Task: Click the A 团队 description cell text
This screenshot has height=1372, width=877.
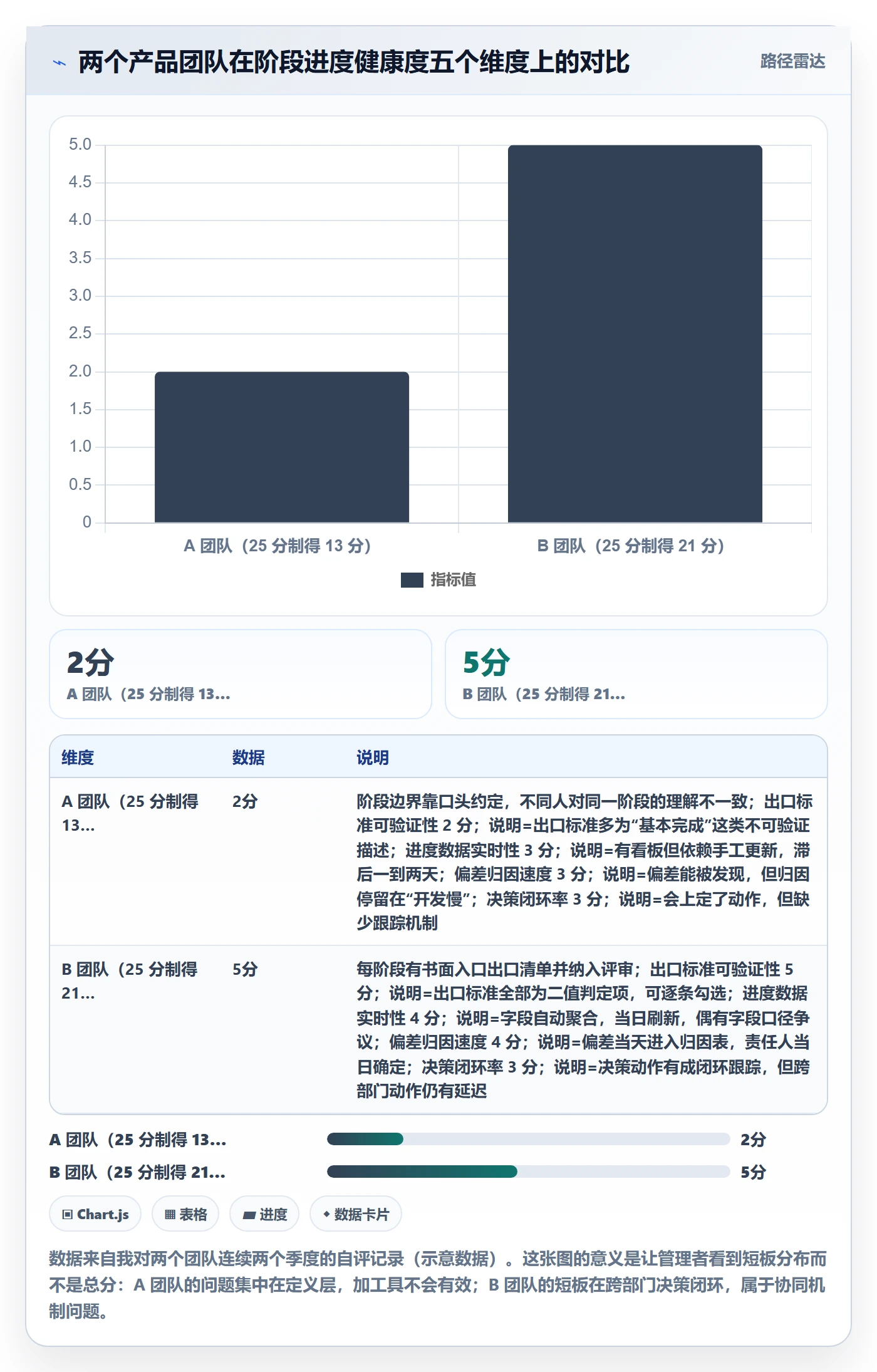Action: [x=584, y=862]
